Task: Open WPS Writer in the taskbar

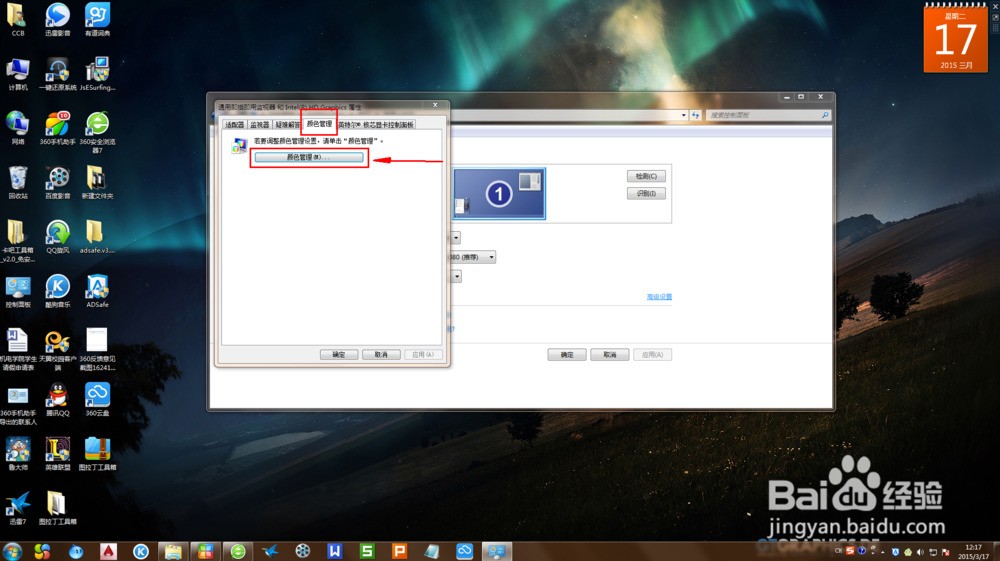Action: click(x=335, y=550)
